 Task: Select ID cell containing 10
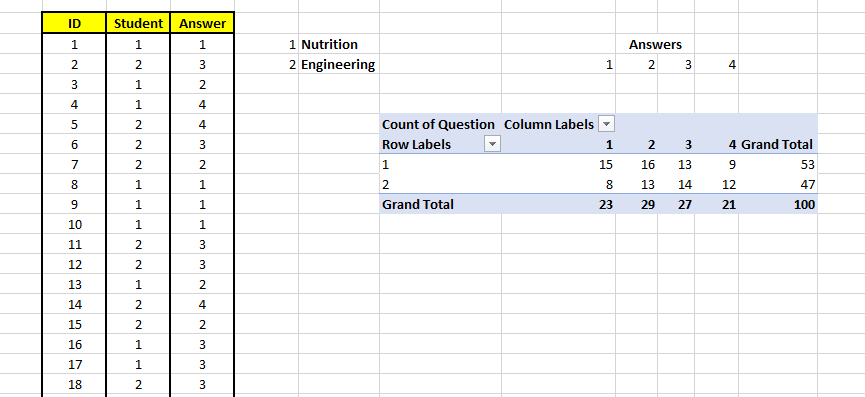coord(74,224)
